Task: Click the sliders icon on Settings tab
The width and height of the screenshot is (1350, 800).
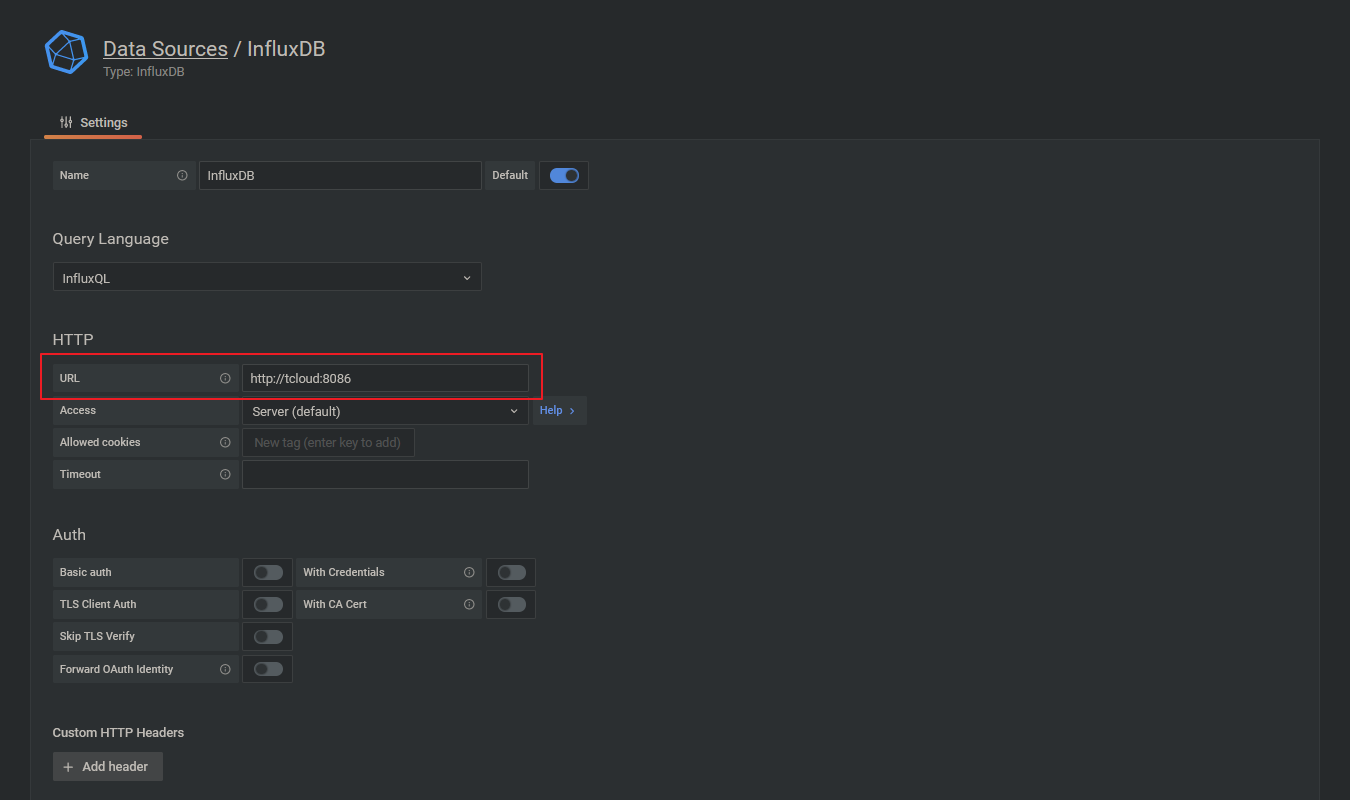Action: [x=66, y=122]
